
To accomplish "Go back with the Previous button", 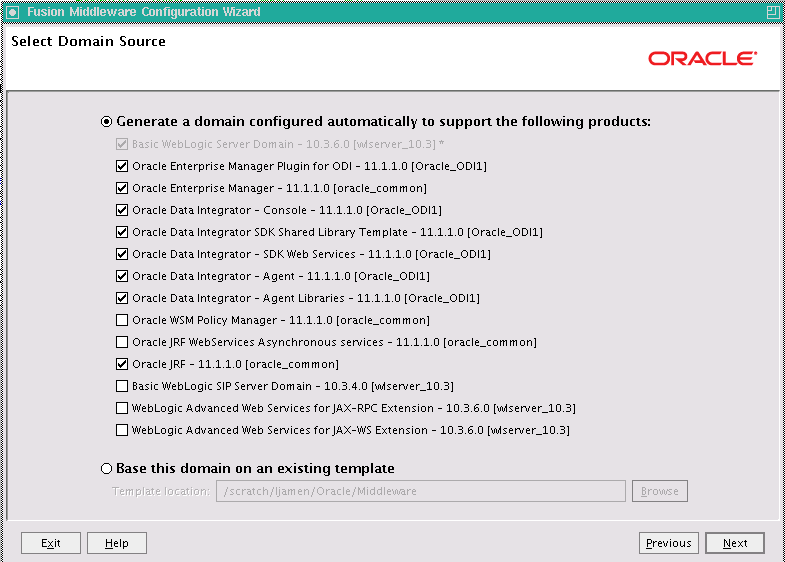I will 668,543.
